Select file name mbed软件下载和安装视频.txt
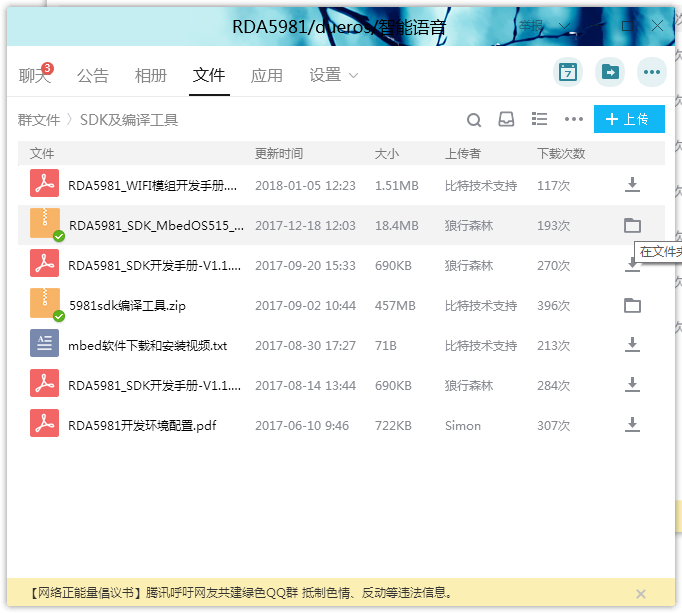Screen dimensions: 682x613 pyautogui.click(x=147, y=346)
